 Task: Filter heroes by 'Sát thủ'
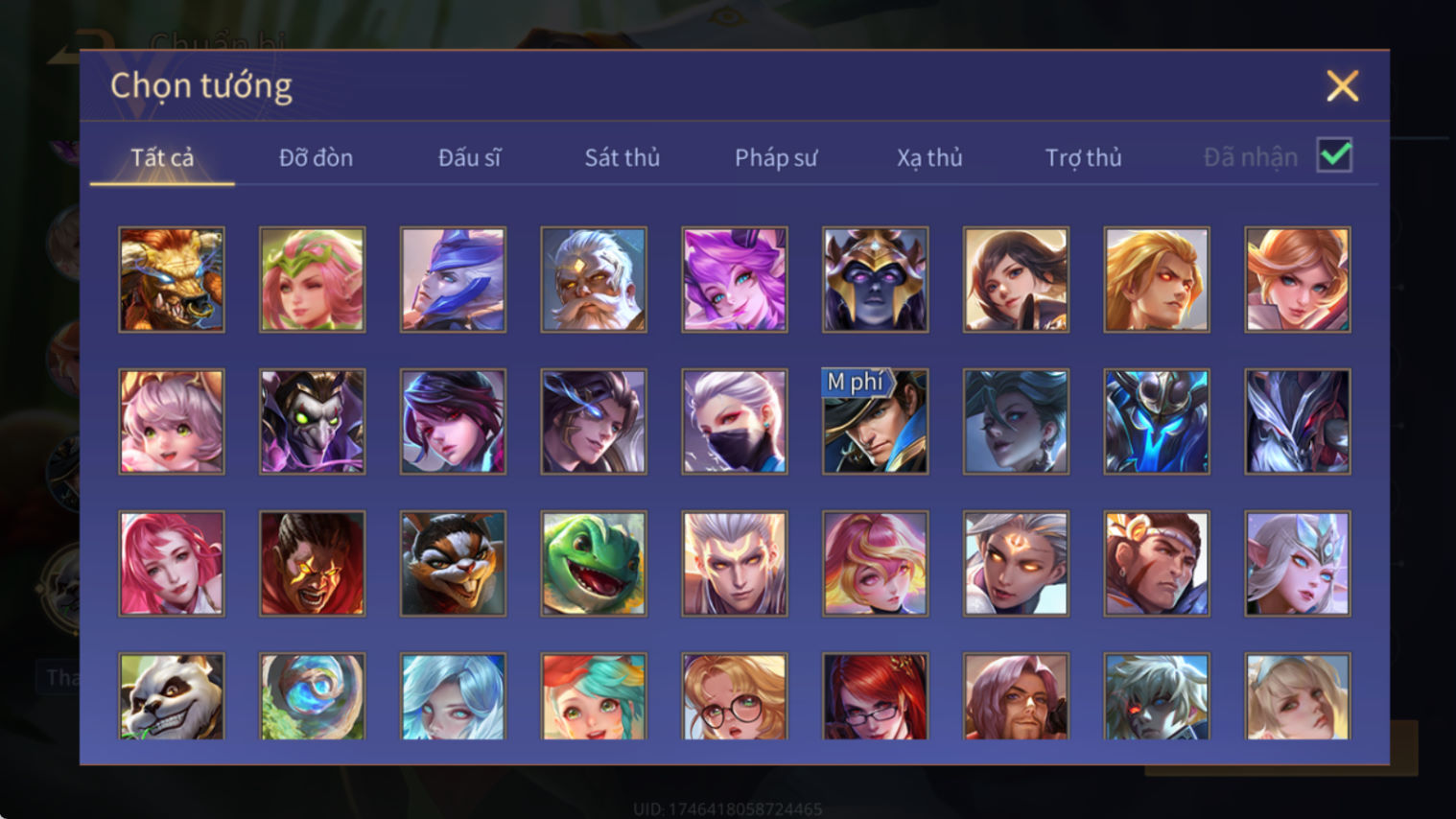pos(622,157)
